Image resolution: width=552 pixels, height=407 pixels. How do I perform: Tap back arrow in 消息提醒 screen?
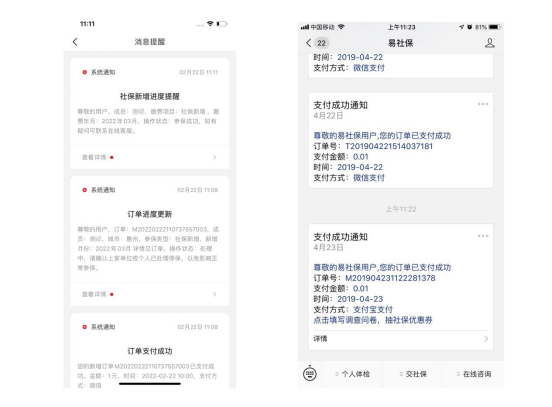[x=75, y=42]
